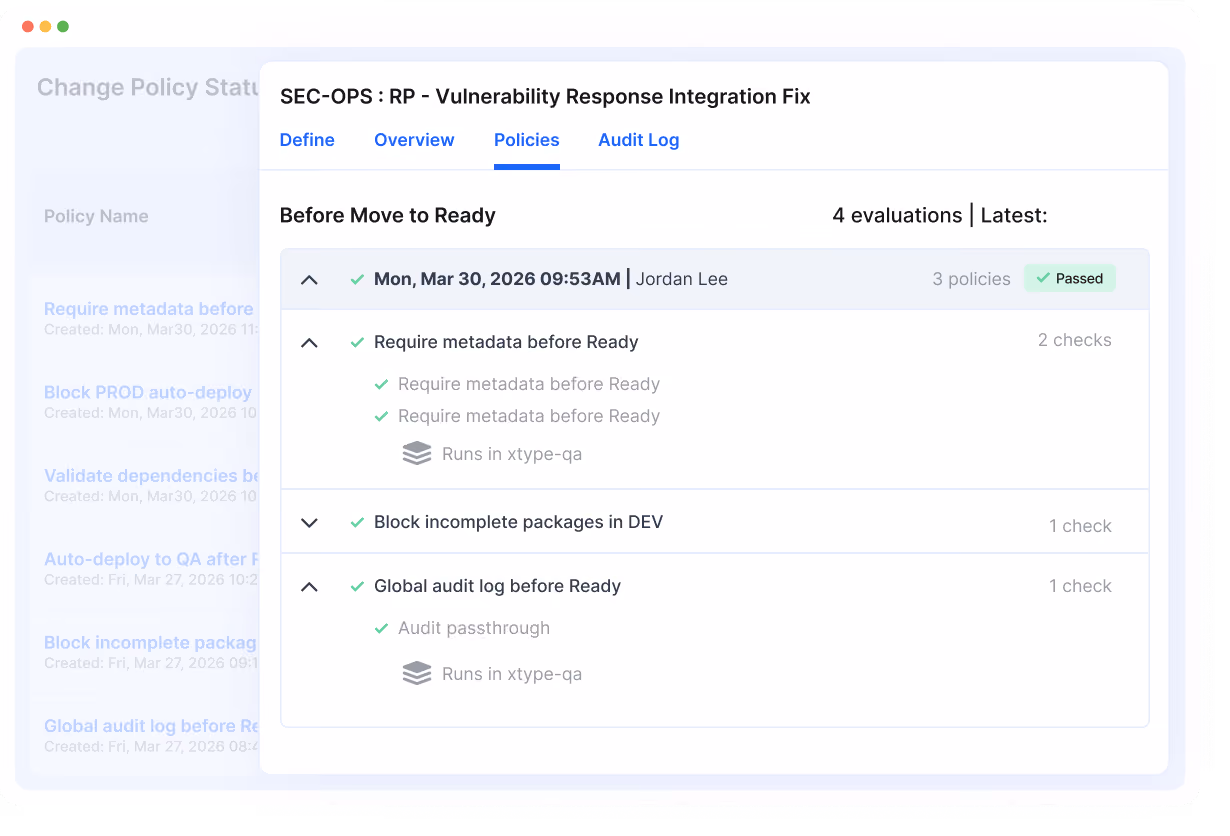The image size is (1230, 836).
Task: Click the stack icon under Audit passthrough
Action: (417, 674)
